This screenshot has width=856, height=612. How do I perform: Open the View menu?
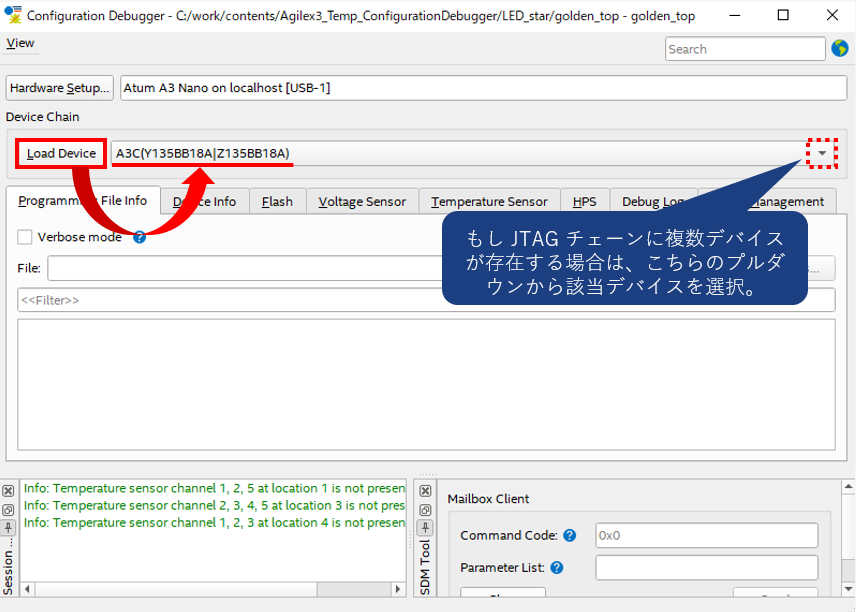20,43
